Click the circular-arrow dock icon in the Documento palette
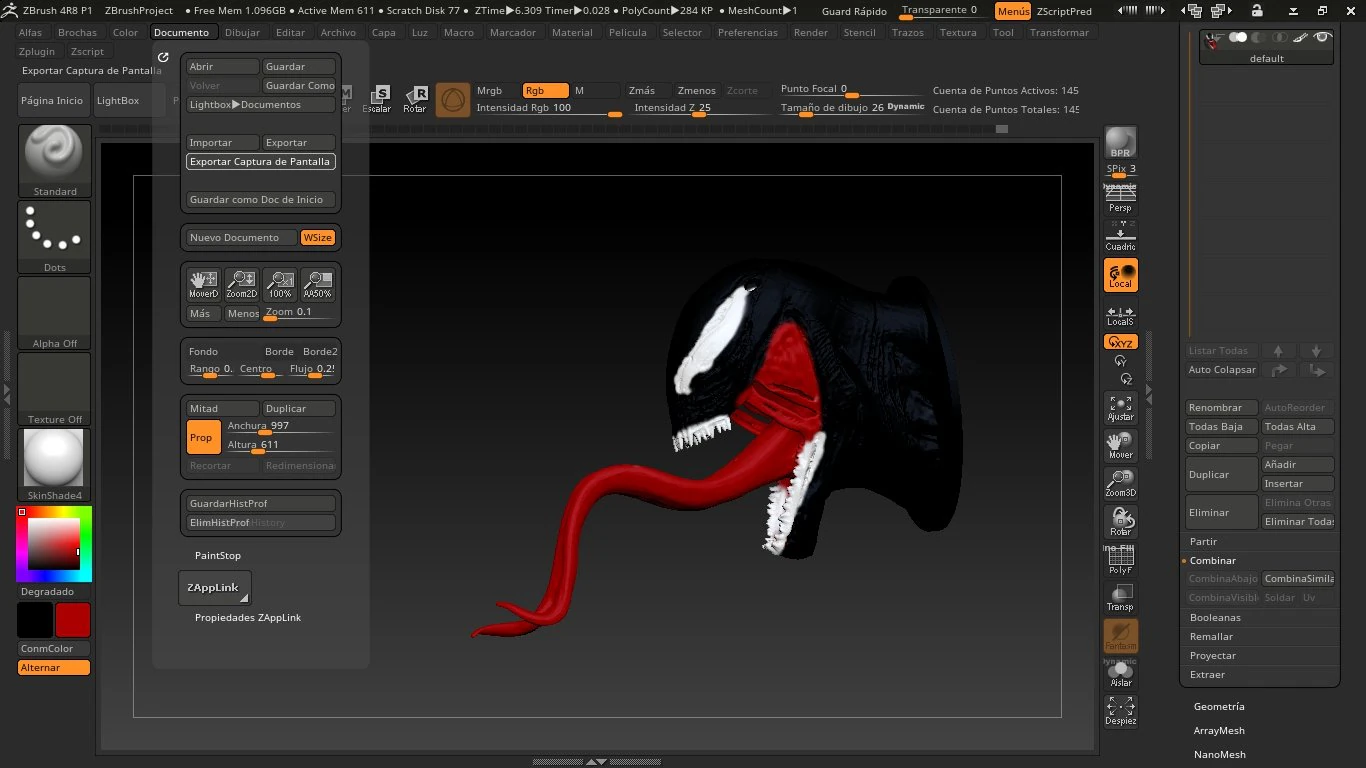 [163, 57]
